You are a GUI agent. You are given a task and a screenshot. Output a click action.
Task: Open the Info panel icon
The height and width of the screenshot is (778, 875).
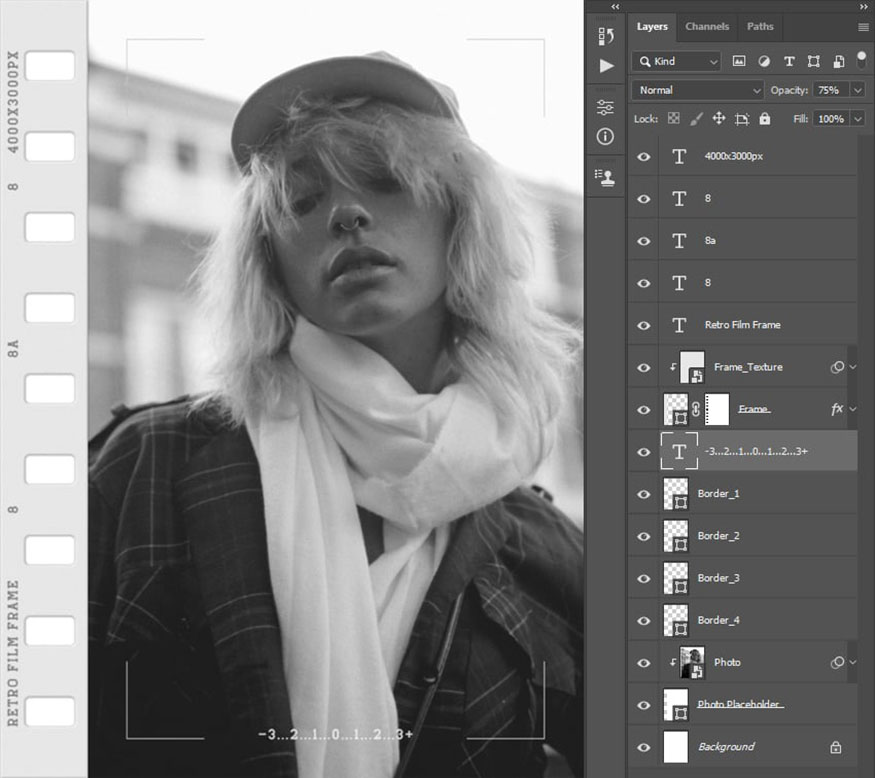click(605, 136)
